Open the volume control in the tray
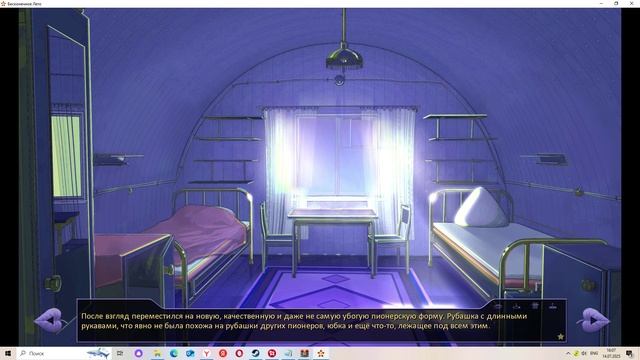 [x=584, y=353]
